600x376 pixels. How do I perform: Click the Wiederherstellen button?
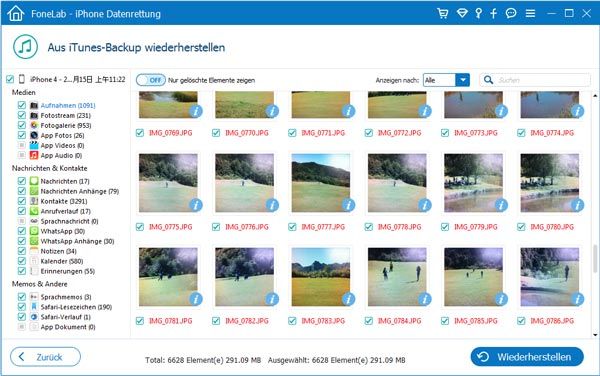tap(527, 357)
